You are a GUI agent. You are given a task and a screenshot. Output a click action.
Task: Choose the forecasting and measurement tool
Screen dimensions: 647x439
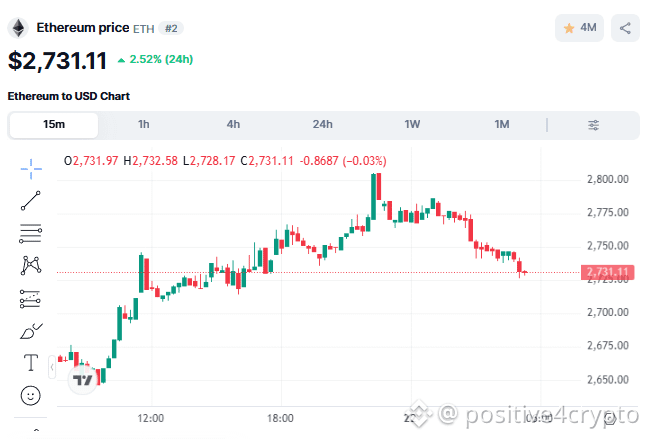[30, 299]
